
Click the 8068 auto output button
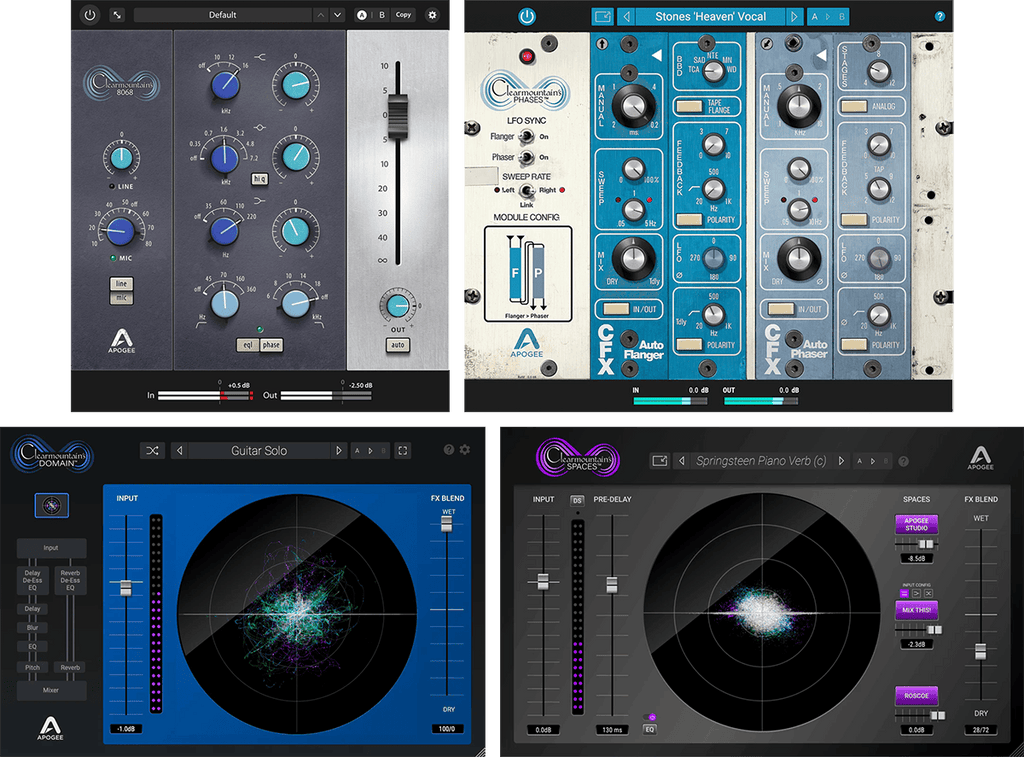(398, 344)
